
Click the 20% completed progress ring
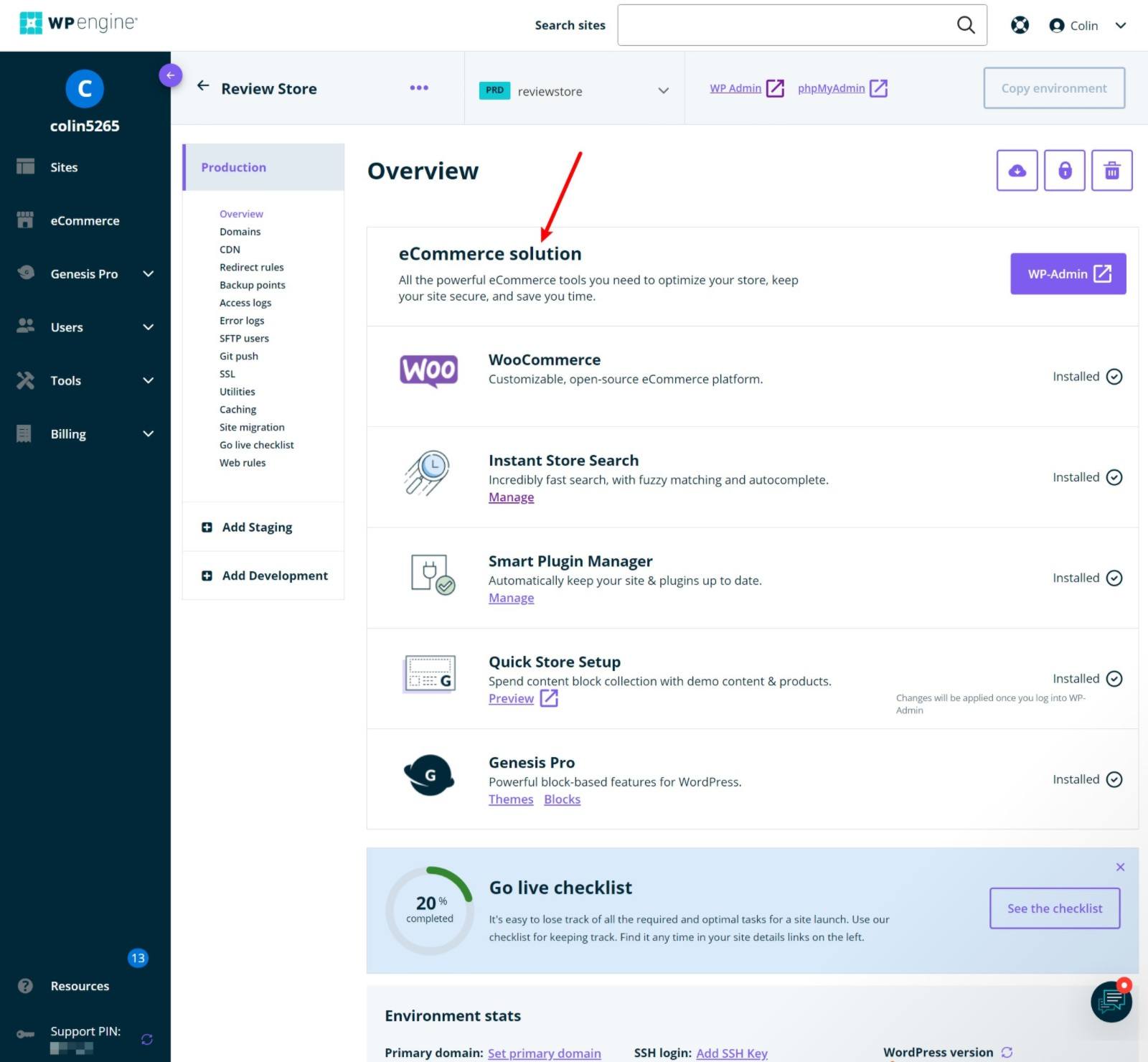[430, 911]
